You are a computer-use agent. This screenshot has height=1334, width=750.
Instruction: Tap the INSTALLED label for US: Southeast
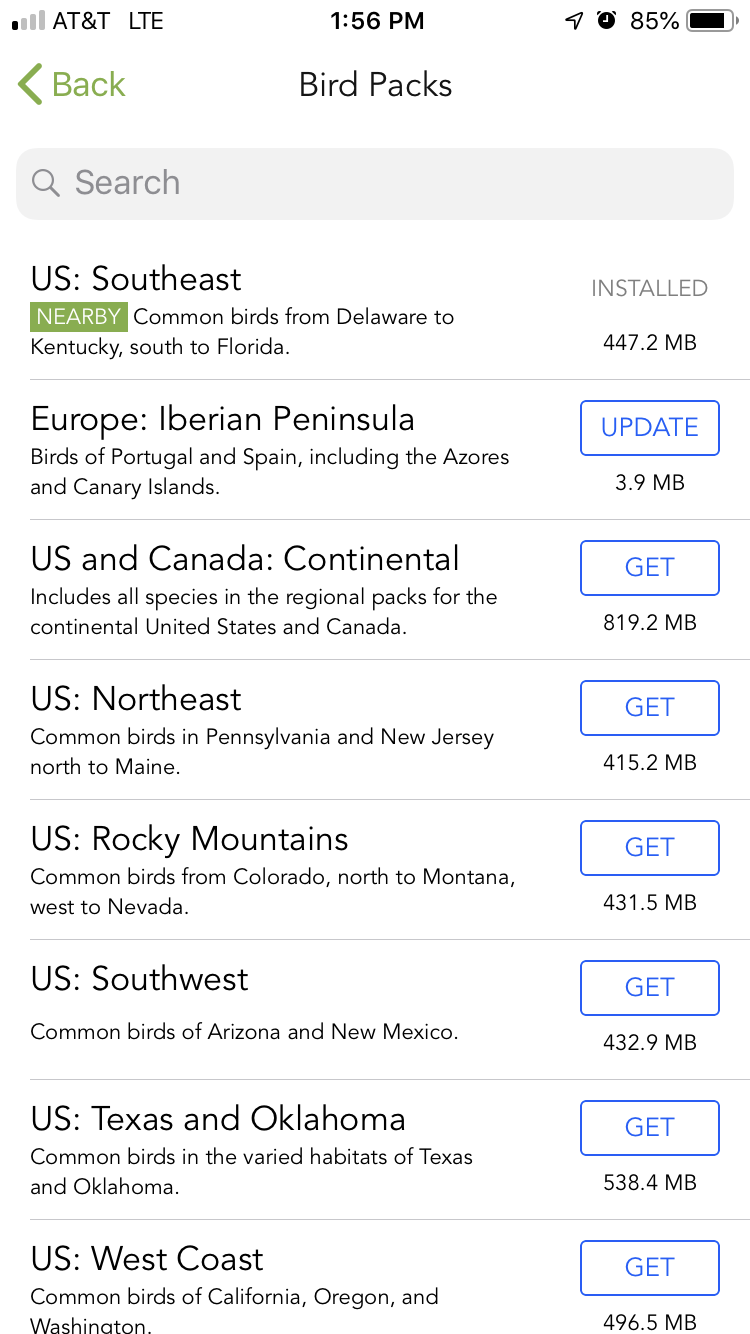click(649, 289)
